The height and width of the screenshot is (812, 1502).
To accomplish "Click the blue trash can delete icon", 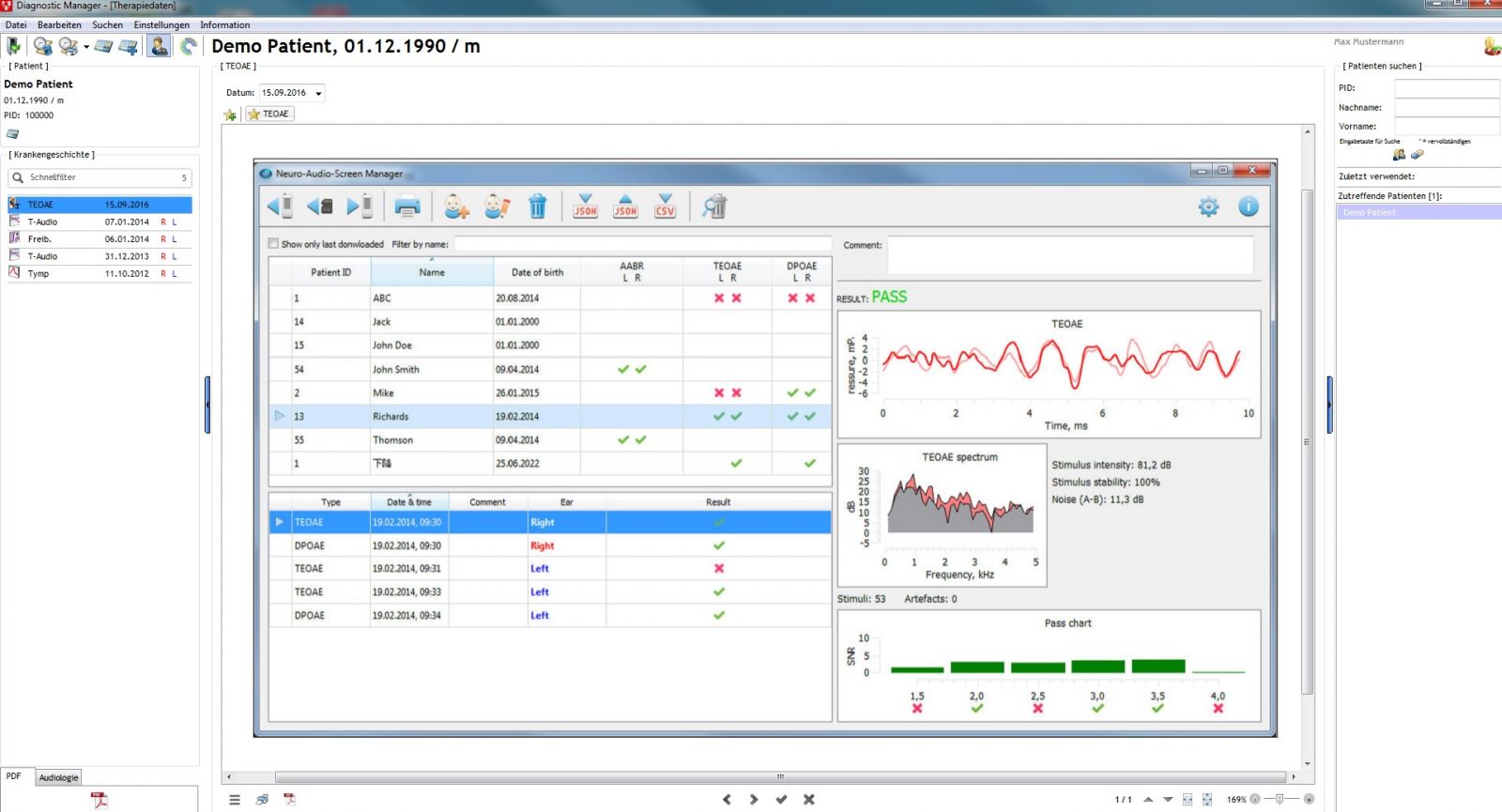I will point(537,207).
